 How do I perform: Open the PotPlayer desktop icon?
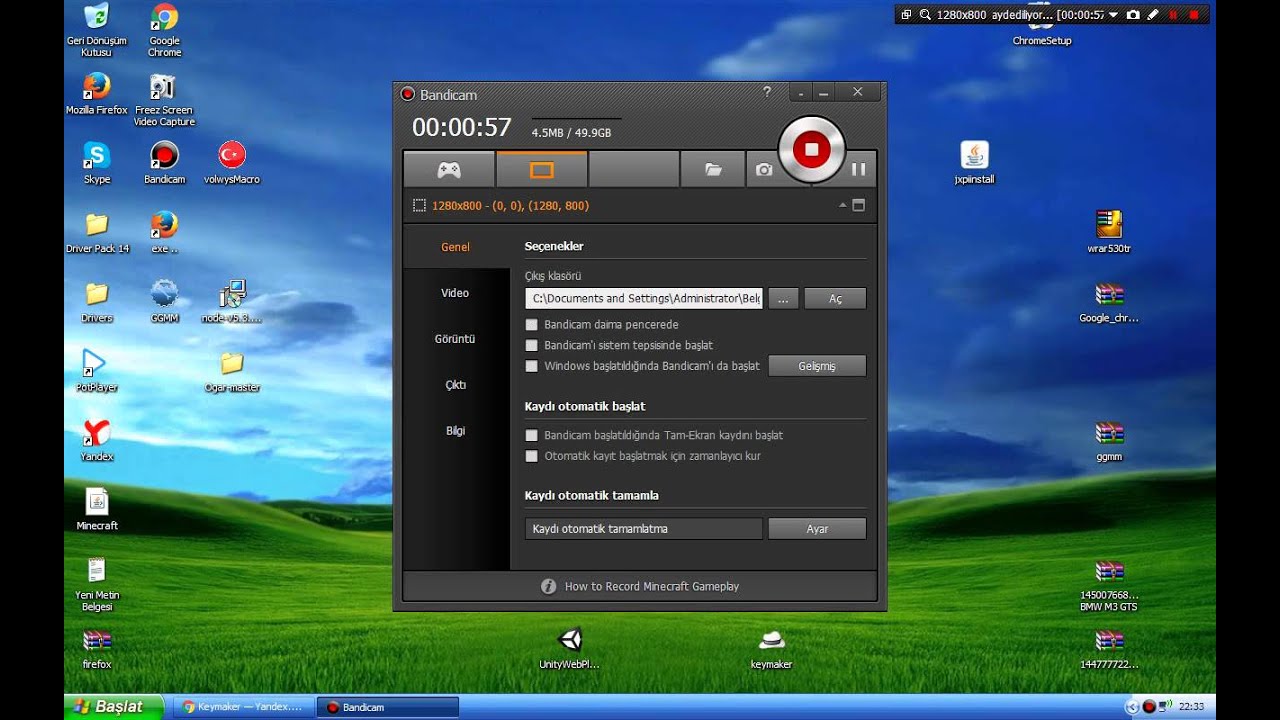(x=97, y=370)
